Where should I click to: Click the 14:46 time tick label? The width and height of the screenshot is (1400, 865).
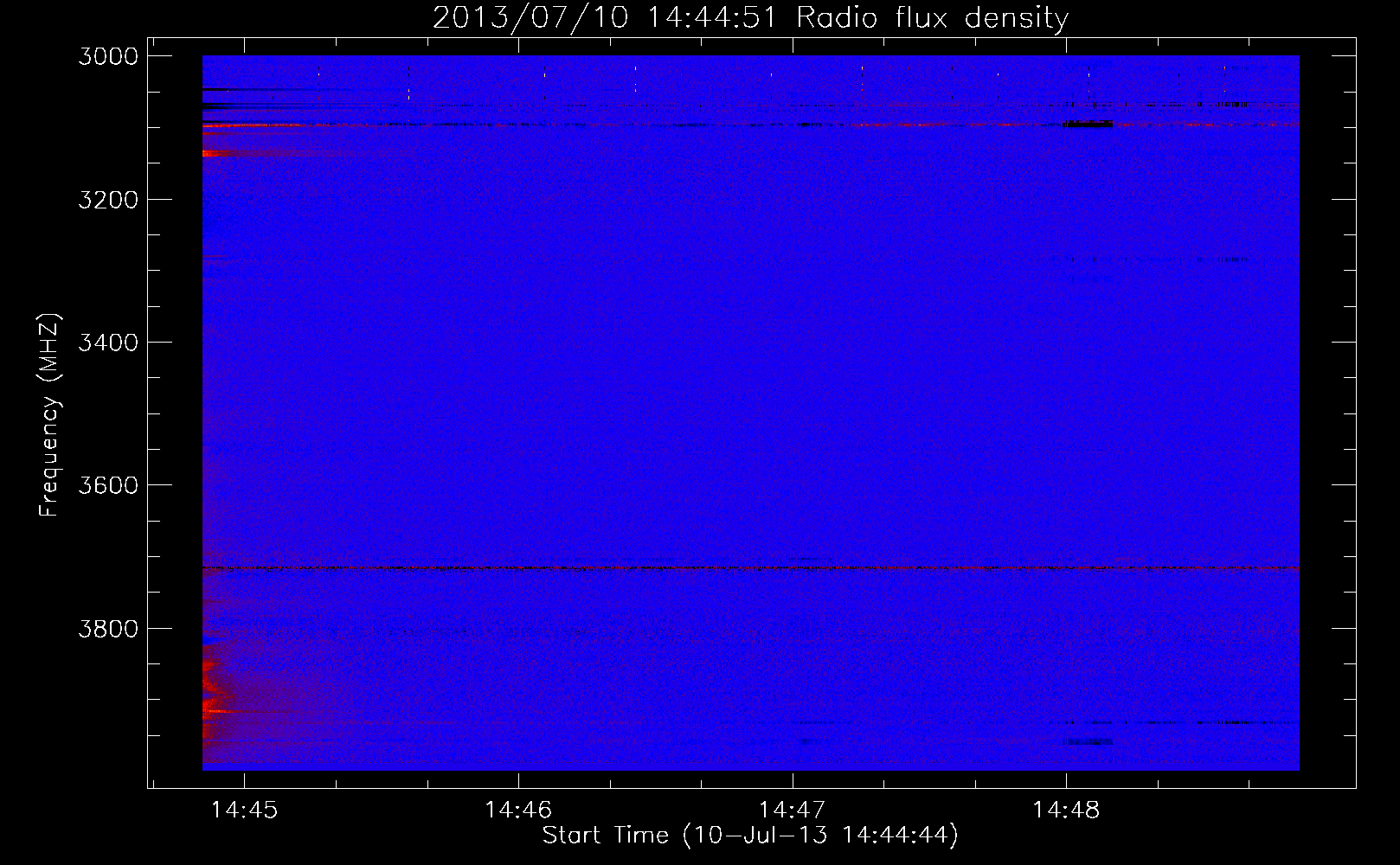click(x=518, y=810)
